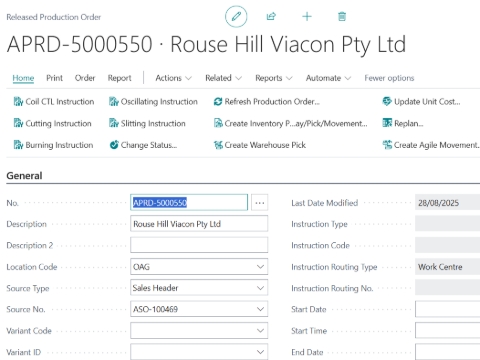Click the No. field ellipsis button
The image size is (480, 360).
coord(260,203)
